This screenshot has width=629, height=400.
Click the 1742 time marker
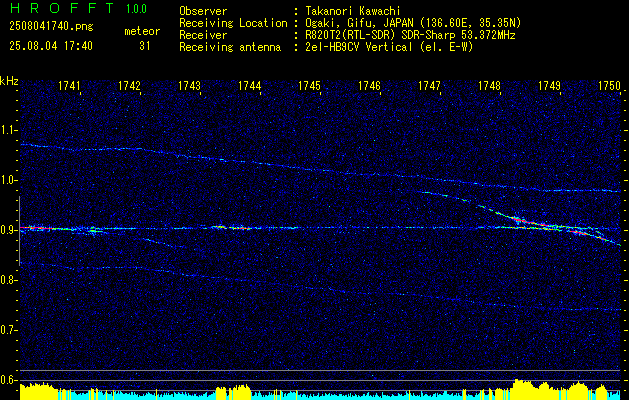coord(130,86)
